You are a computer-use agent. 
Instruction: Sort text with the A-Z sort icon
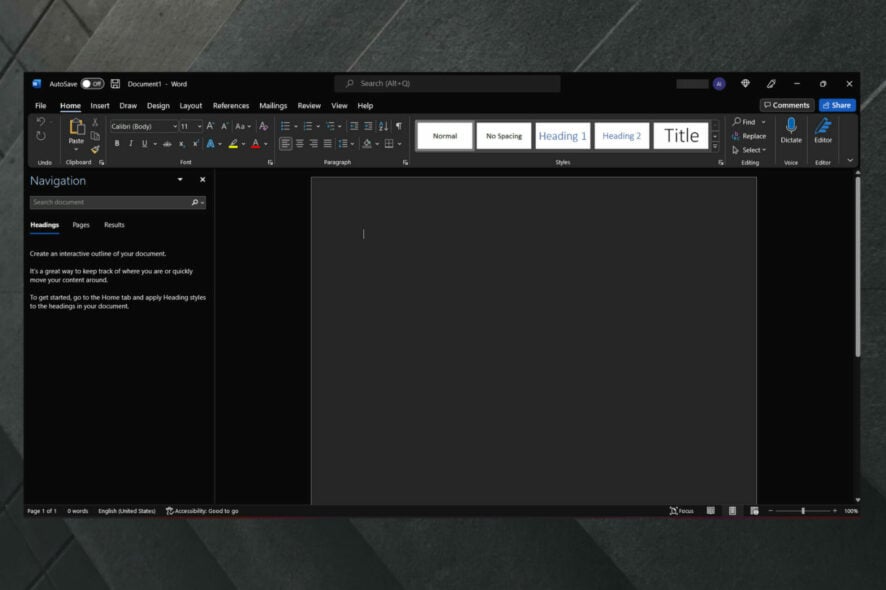pyautogui.click(x=384, y=126)
